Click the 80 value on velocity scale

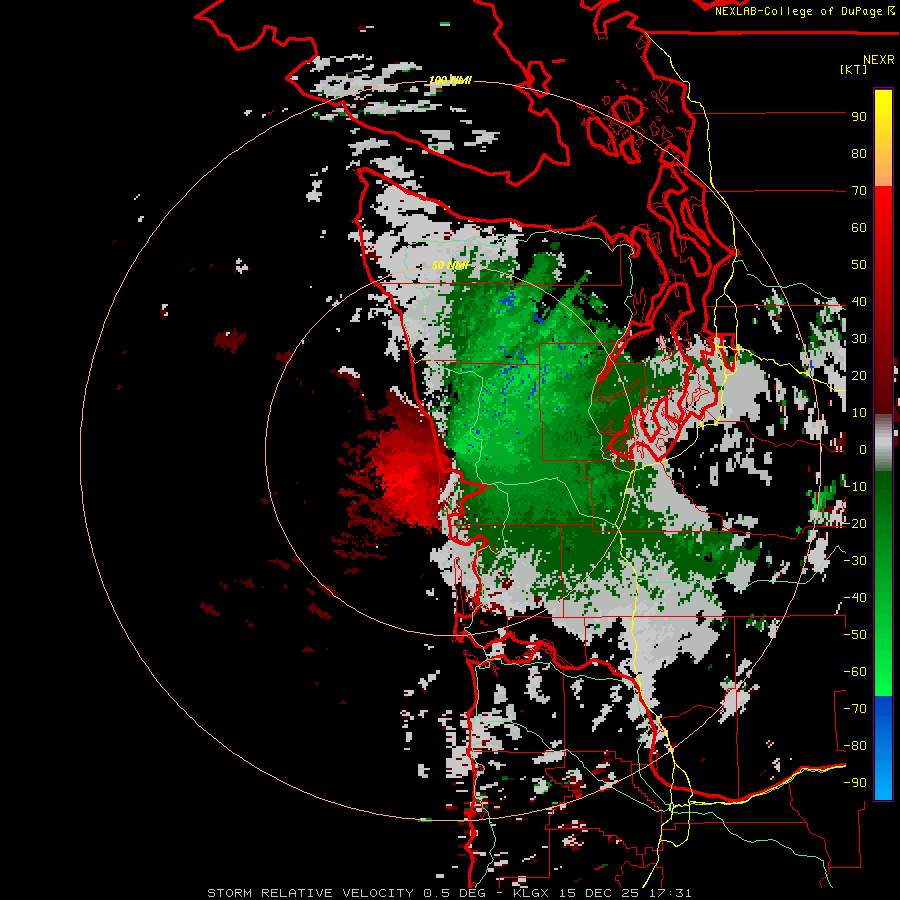coord(859,154)
